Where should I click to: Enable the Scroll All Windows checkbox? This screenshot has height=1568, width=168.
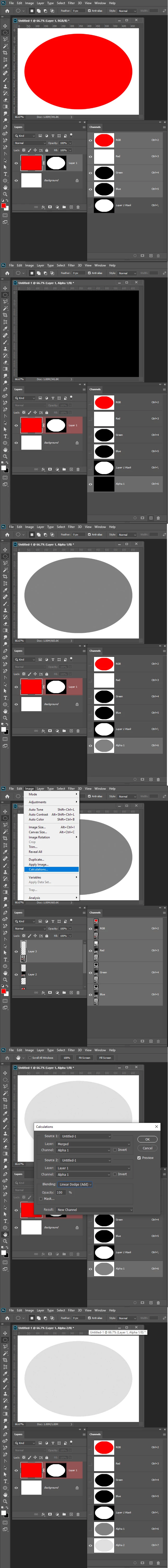coord(29,1058)
